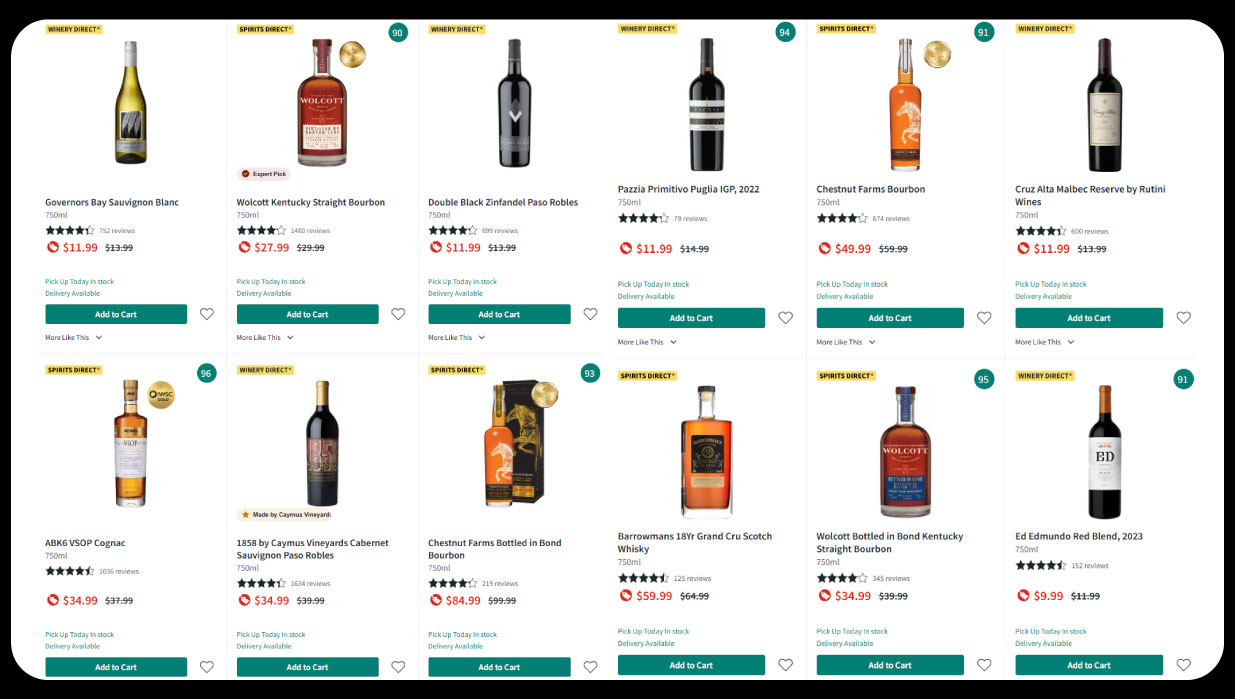Save Double Black Zinfandel to favorites heart
This screenshot has height=699, width=1235.
click(590, 314)
